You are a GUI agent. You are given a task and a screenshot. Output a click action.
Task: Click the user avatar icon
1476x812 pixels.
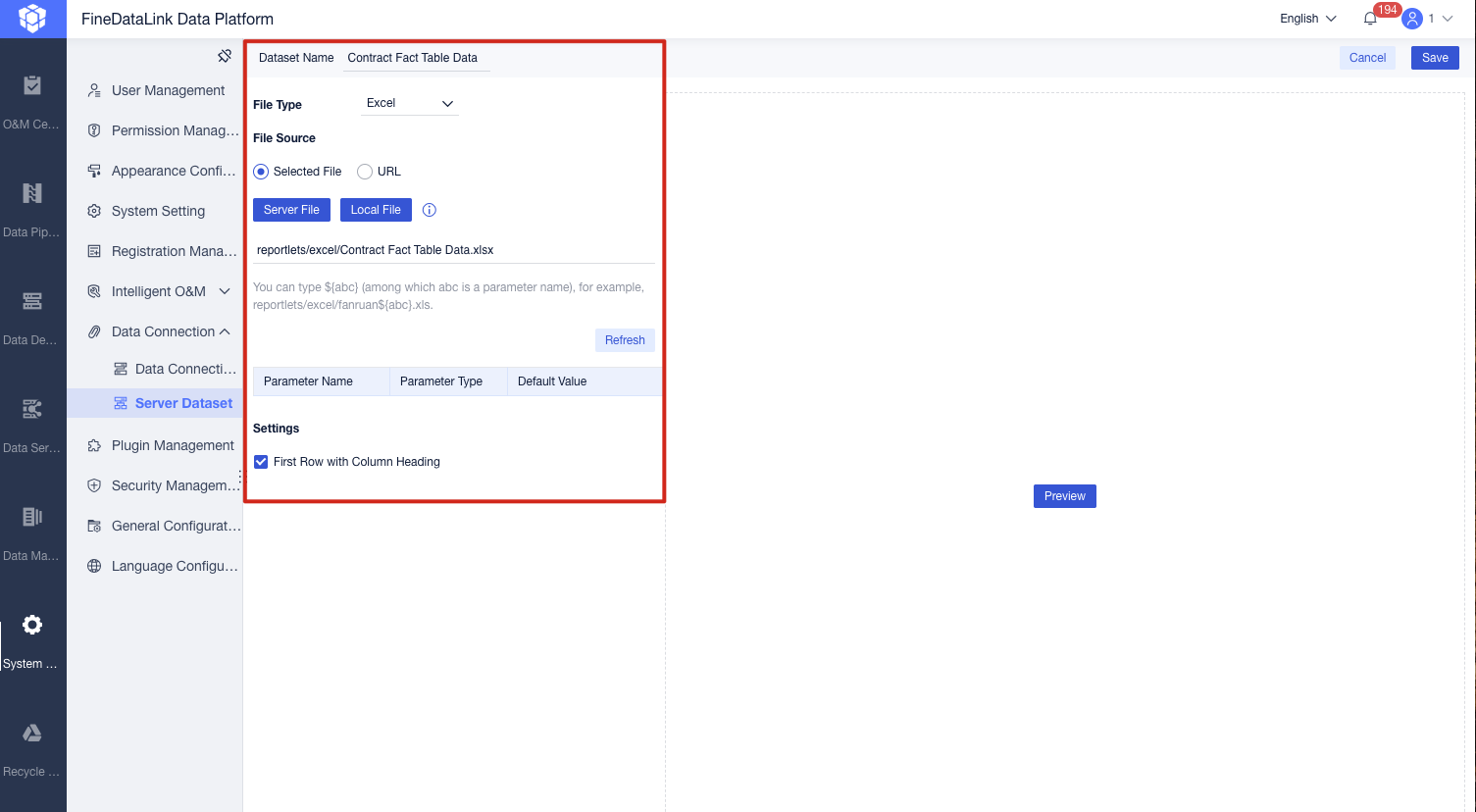click(1412, 19)
